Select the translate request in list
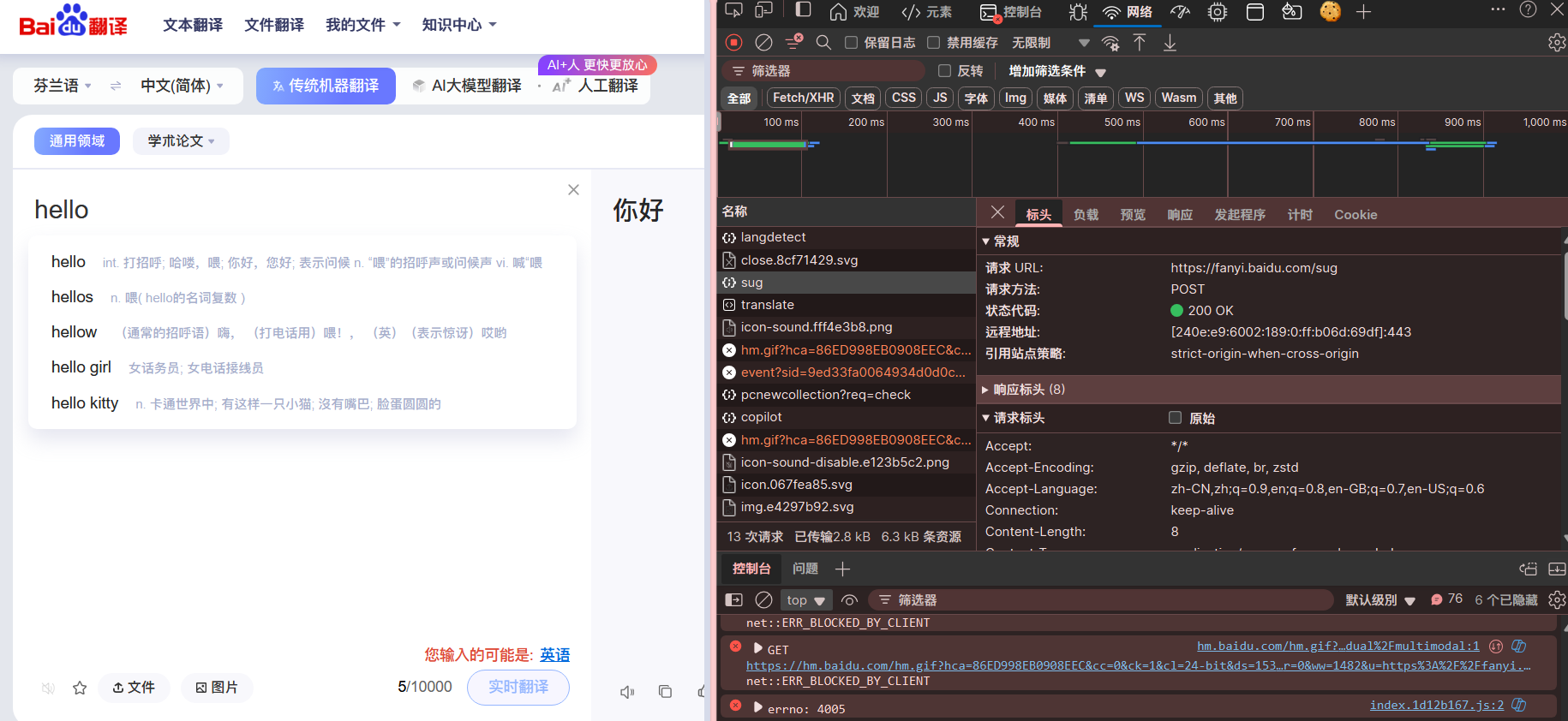The image size is (1568, 721). [767, 305]
